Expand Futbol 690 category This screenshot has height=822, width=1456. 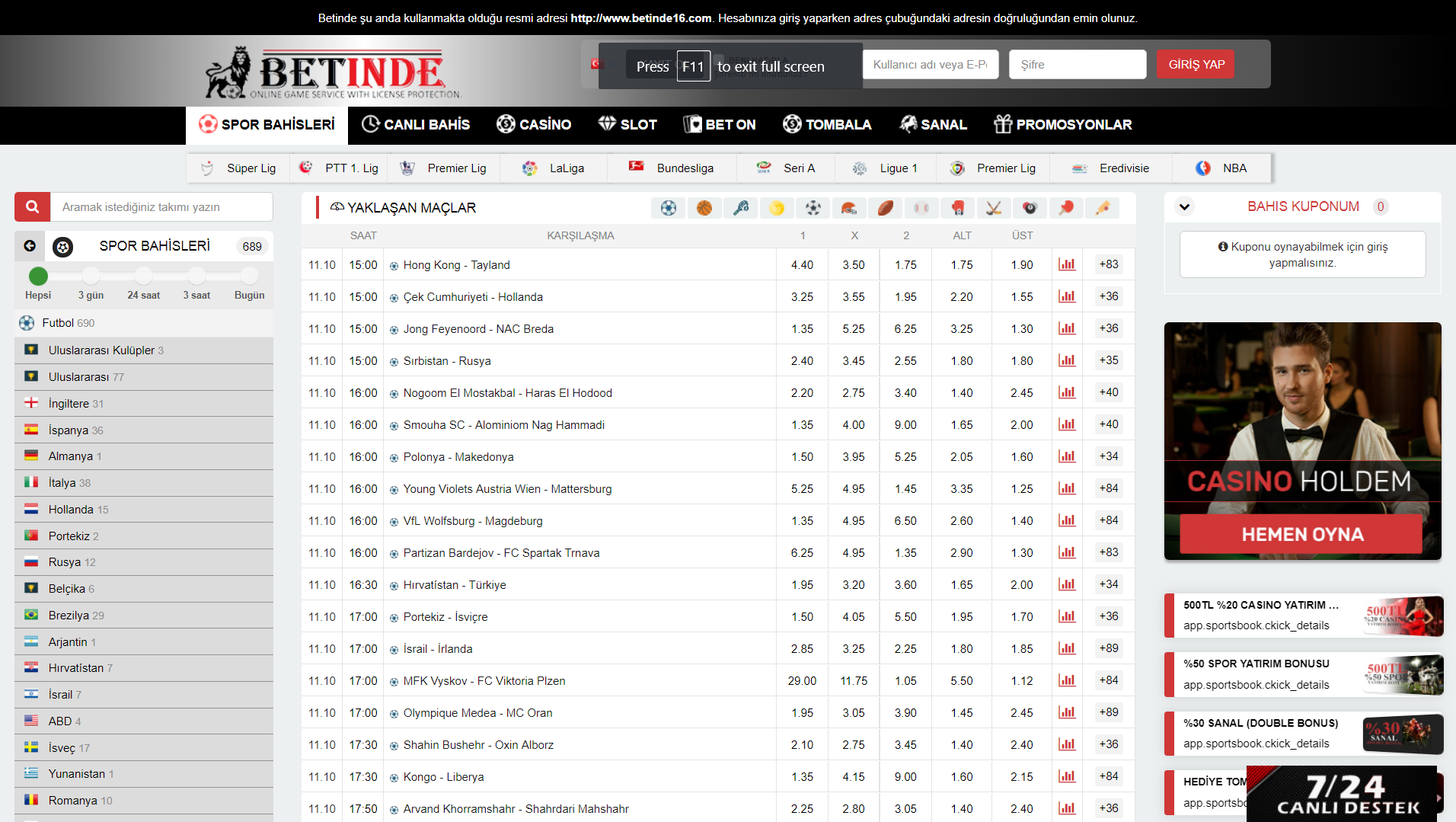(144, 323)
